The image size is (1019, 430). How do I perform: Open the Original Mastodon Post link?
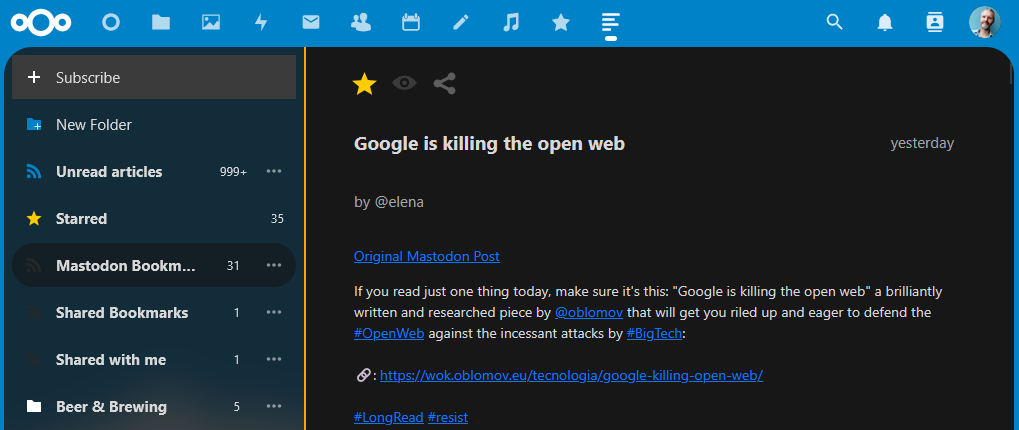coord(427,257)
